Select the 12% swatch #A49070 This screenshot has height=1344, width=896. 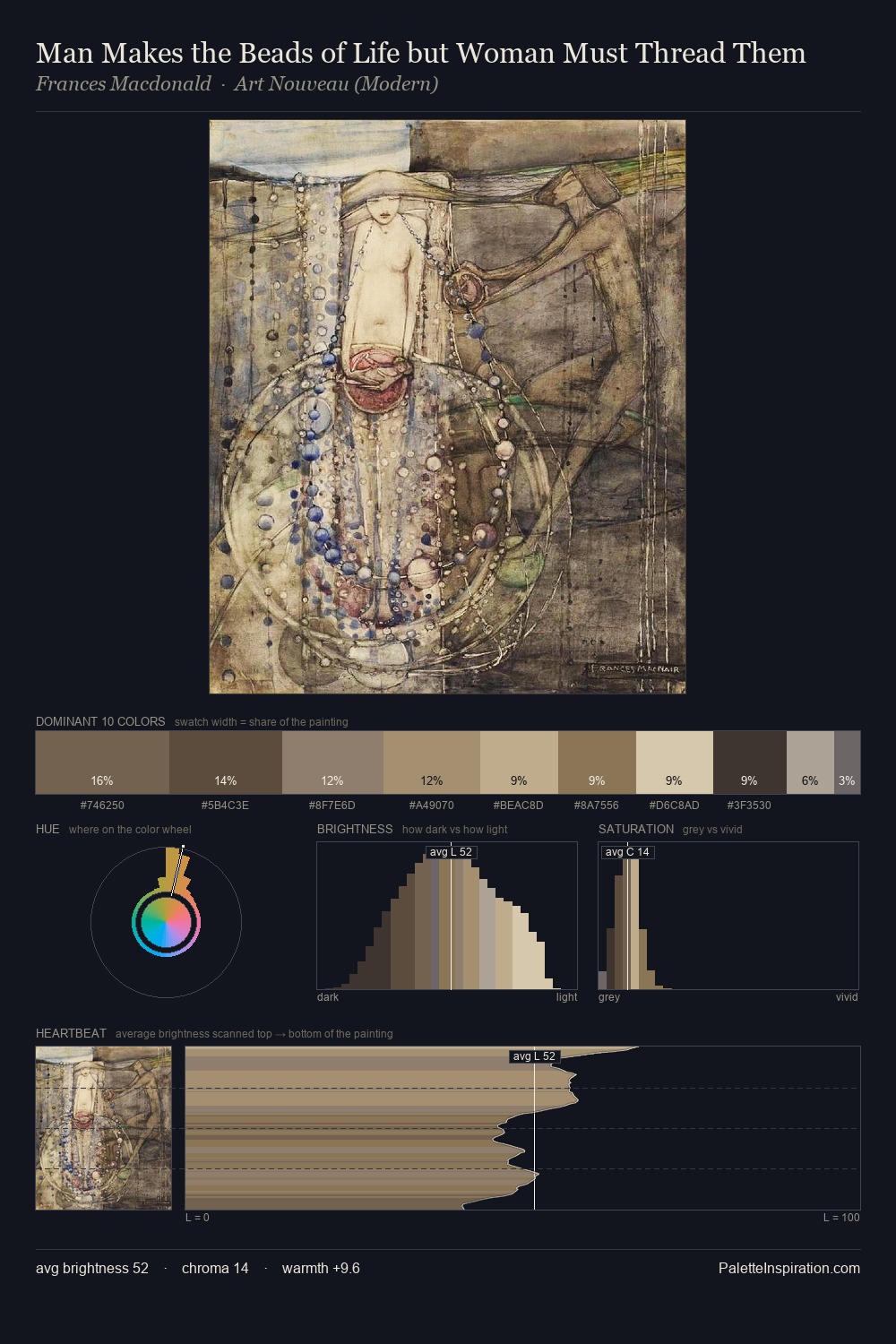(432, 762)
